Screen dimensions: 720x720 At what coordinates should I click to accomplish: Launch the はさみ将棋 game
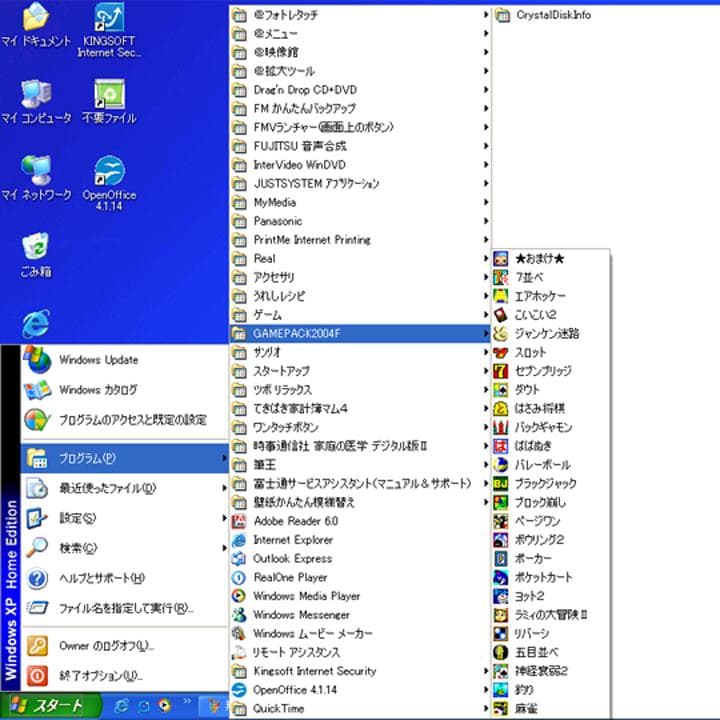pyautogui.click(x=551, y=409)
